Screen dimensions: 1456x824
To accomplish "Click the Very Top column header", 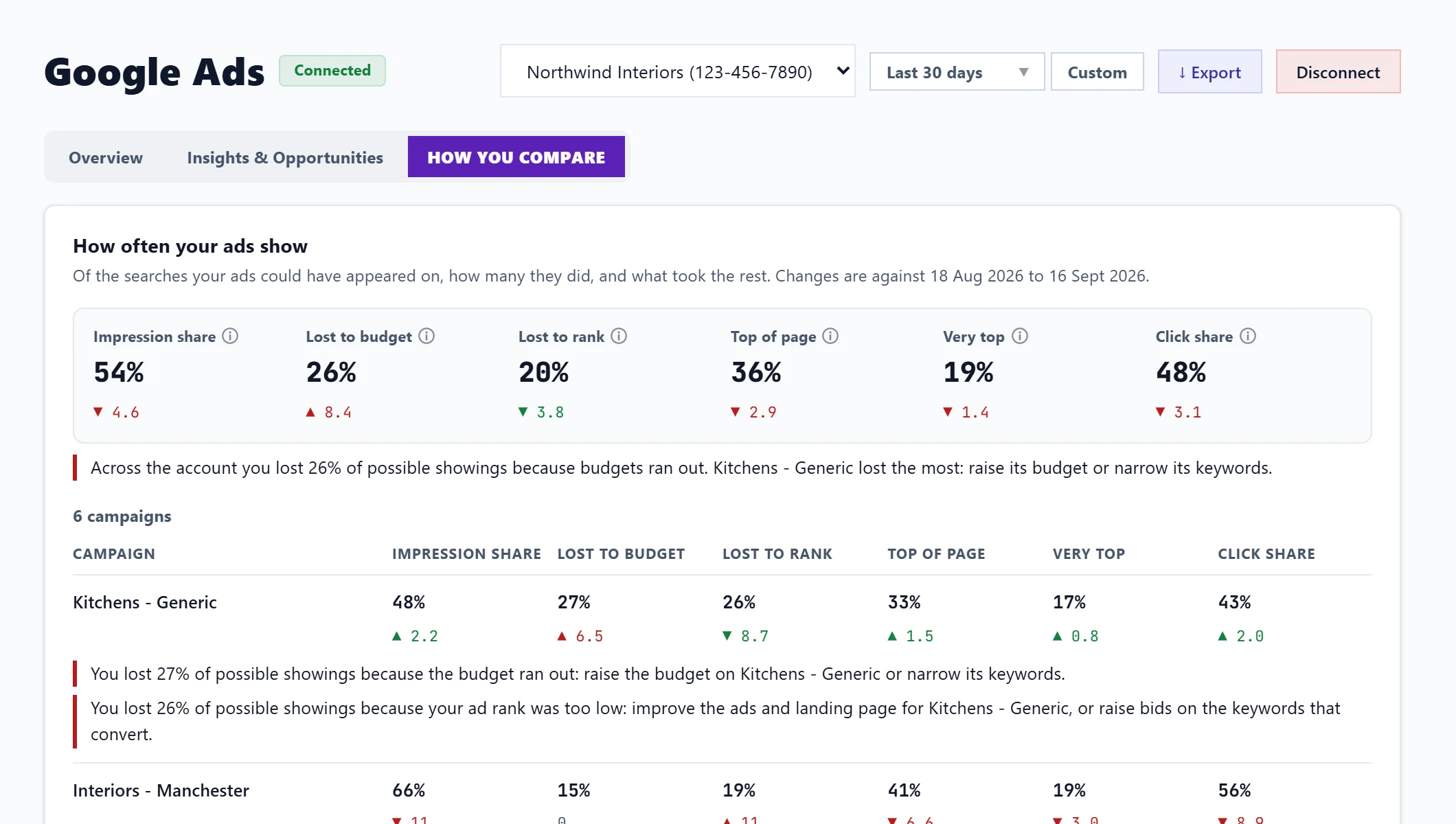I will [1089, 553].
